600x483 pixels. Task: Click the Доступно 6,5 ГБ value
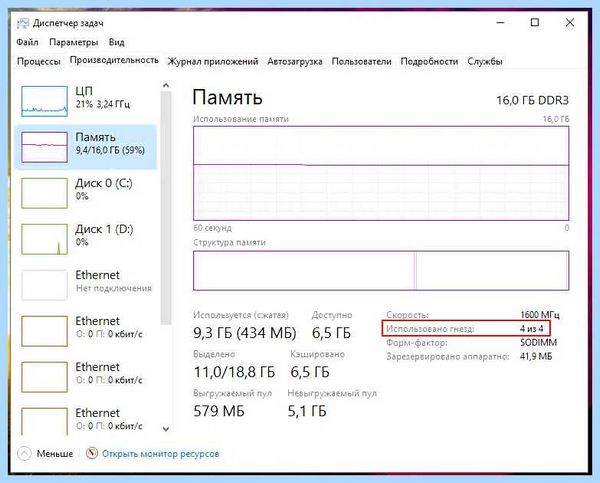[x=331, y=333]
